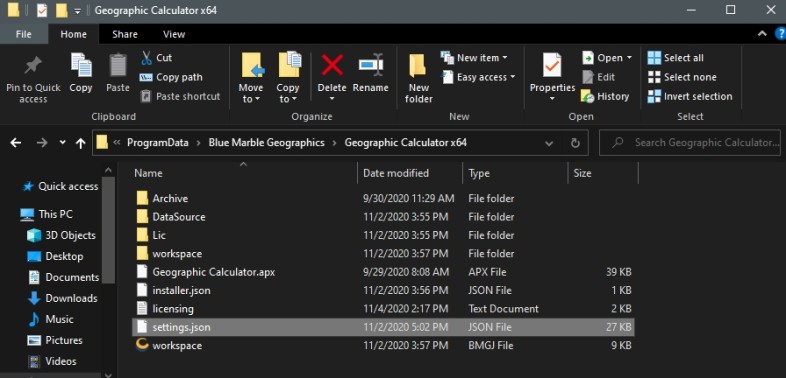Open Documents in navigation pane

[63, 277]
